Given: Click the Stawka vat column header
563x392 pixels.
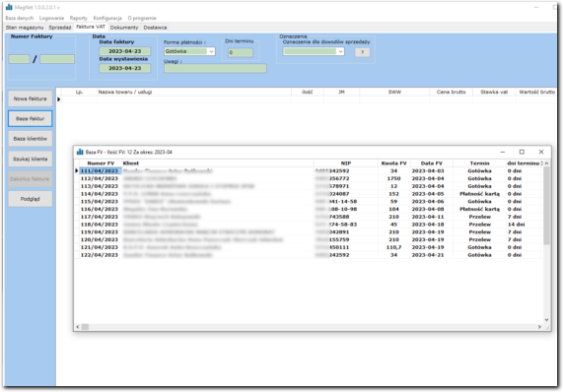Looking at the screenshot, I should (494, 92).
